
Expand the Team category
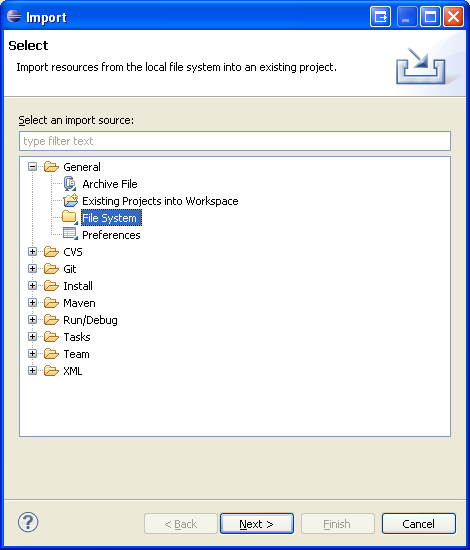32,354
